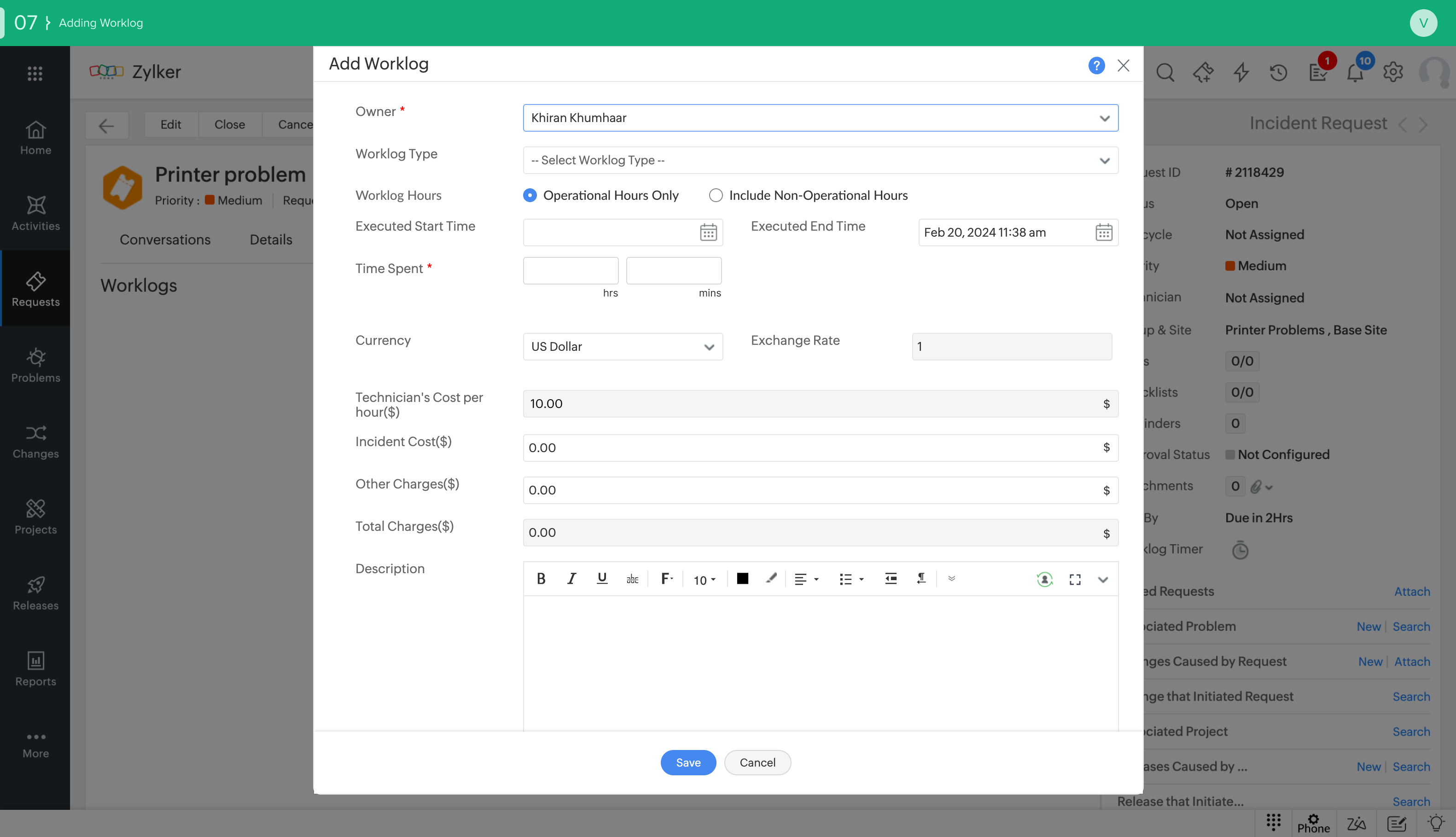
Task: Open the font family dropdown
Action: click(x=667, y=579)
